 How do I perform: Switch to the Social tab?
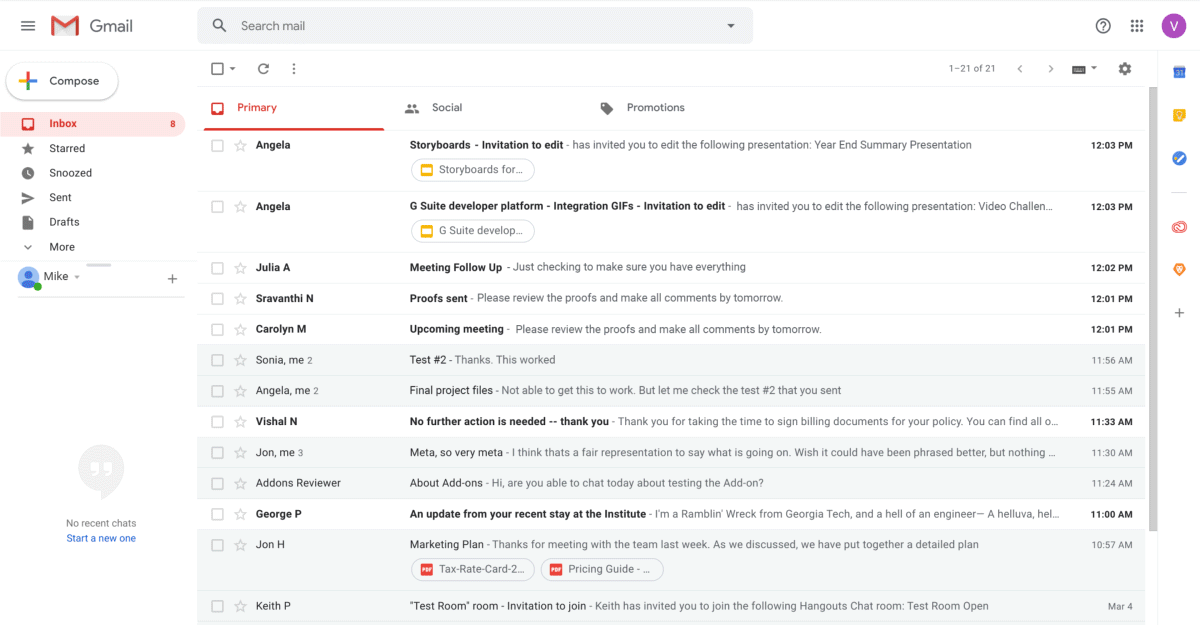(x=446, y=108)
